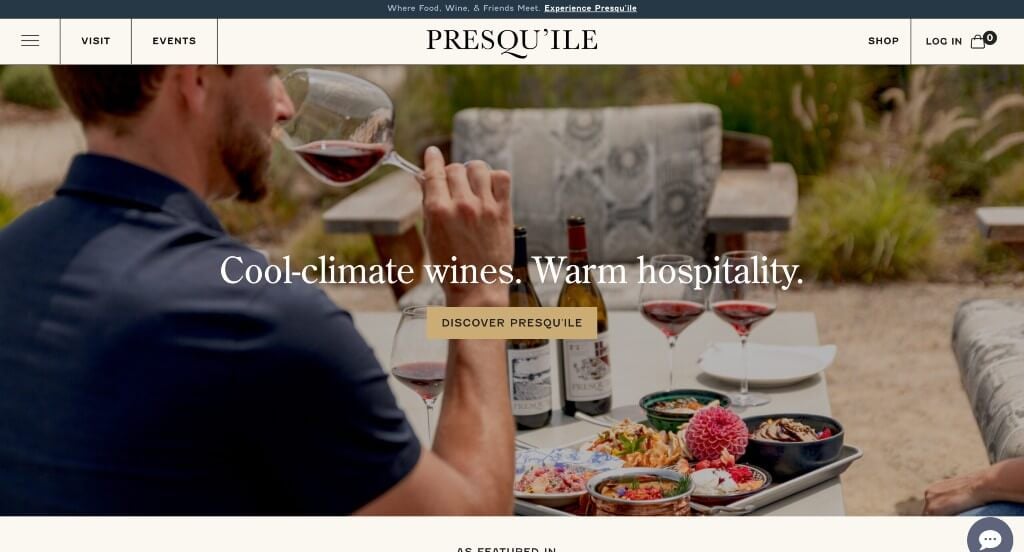The width and height of the screenshot is (1024, 552).
Task: Go to the Visit menu item
Action: pyautogui.click(x=96, y=41)
